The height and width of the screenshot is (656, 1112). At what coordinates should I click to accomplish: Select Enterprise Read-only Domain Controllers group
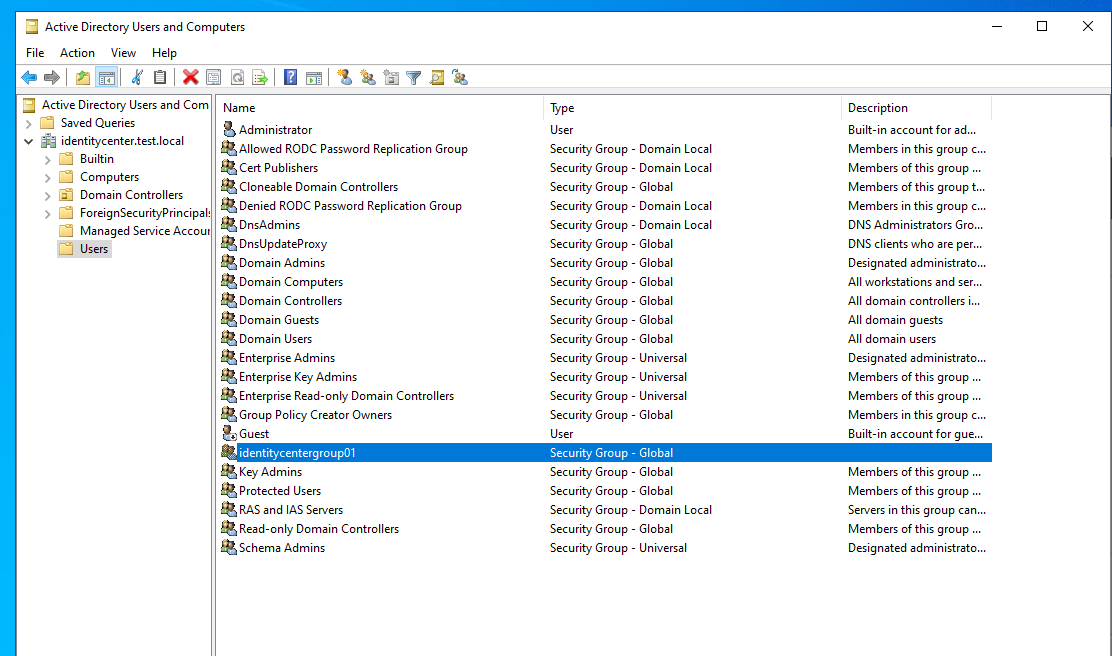click(346, 396)
